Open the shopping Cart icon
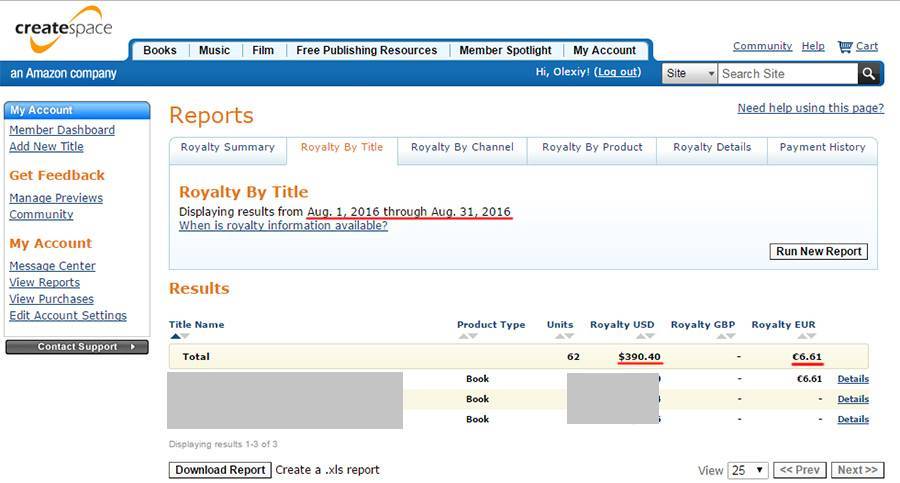900x483 pixels. pos(846,46)
